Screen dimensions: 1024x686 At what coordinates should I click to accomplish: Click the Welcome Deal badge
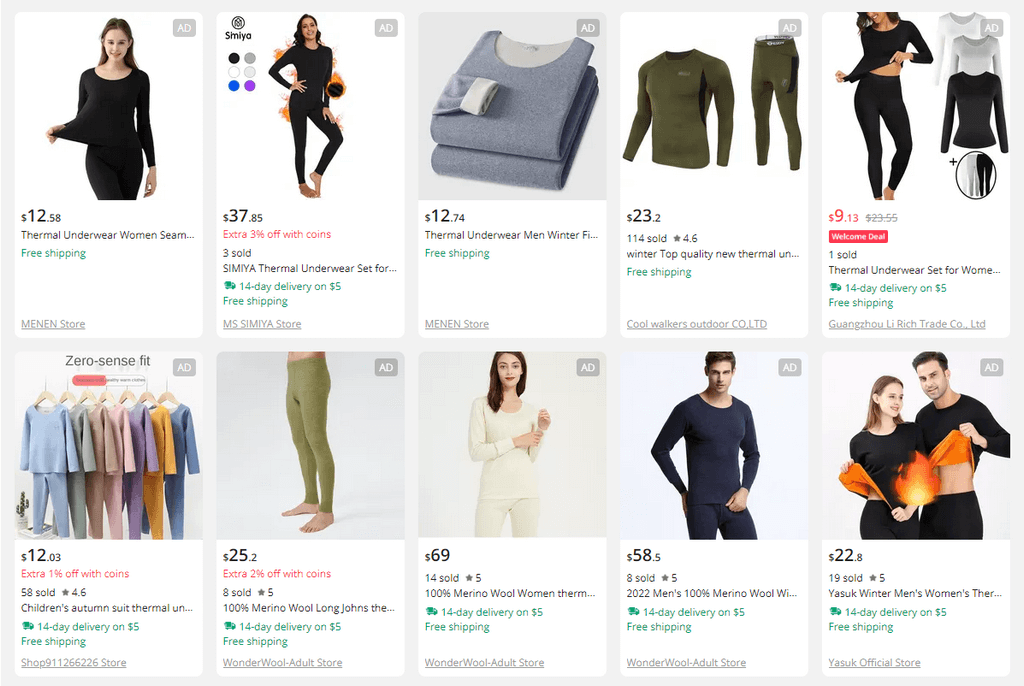tap(857, 237)
